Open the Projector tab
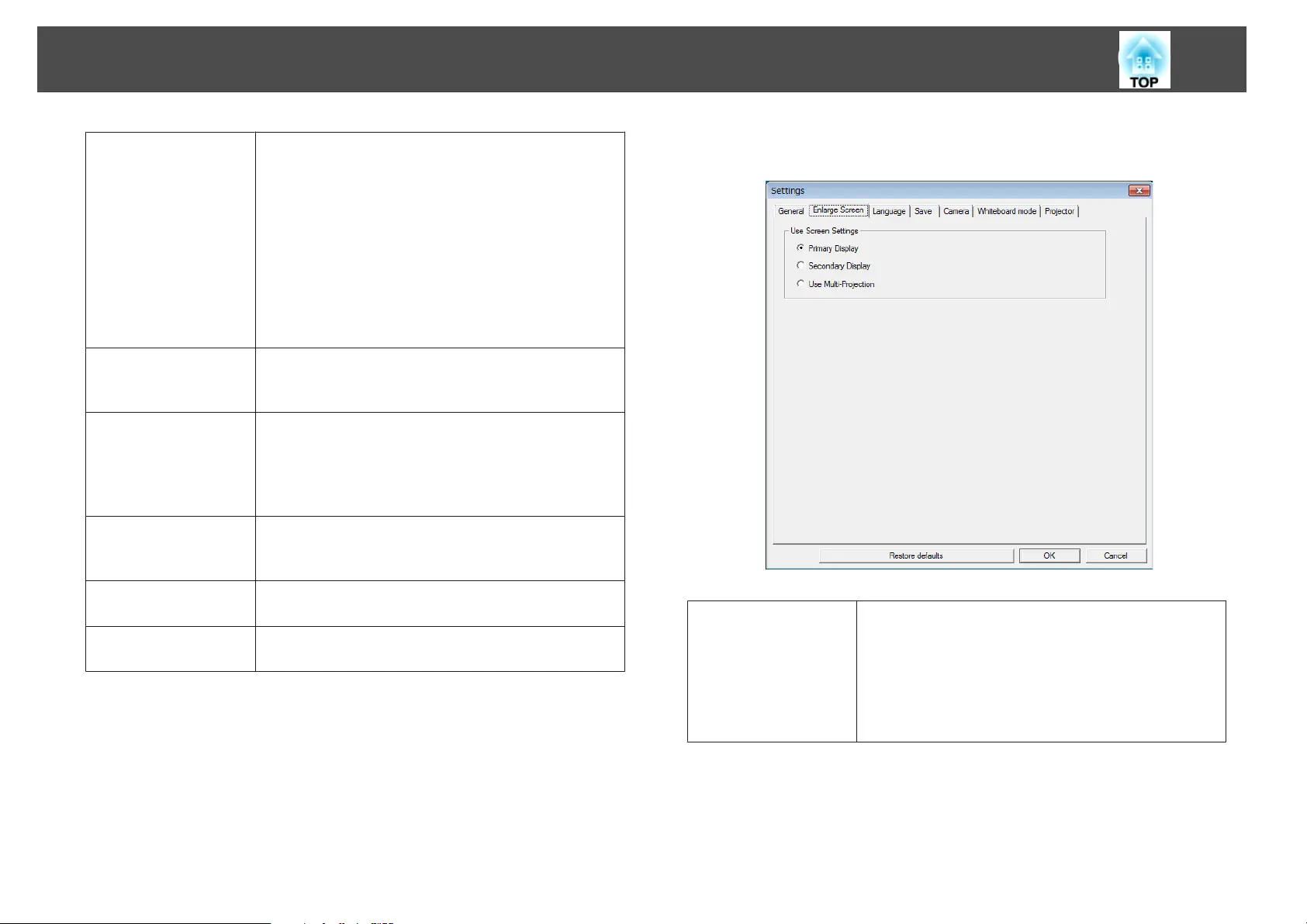The image size is (1307, 924). coord(1059,211)
